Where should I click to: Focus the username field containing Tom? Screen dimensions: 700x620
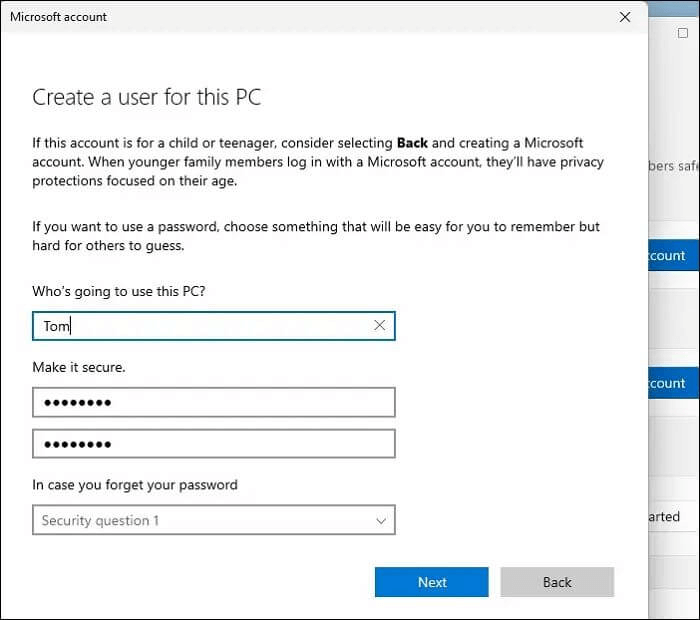(200, 326)
